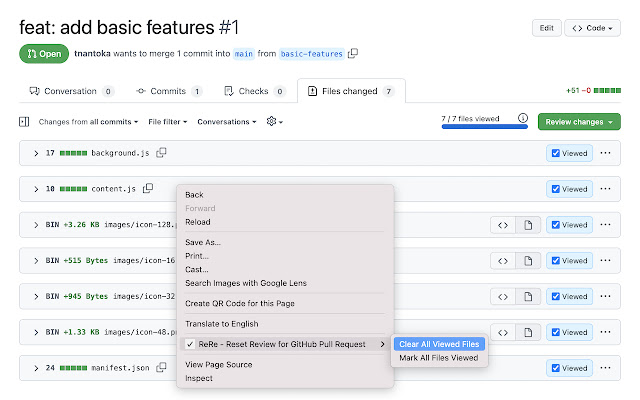
Task: Switch to the Conversation tab
Action: point(71,91)
